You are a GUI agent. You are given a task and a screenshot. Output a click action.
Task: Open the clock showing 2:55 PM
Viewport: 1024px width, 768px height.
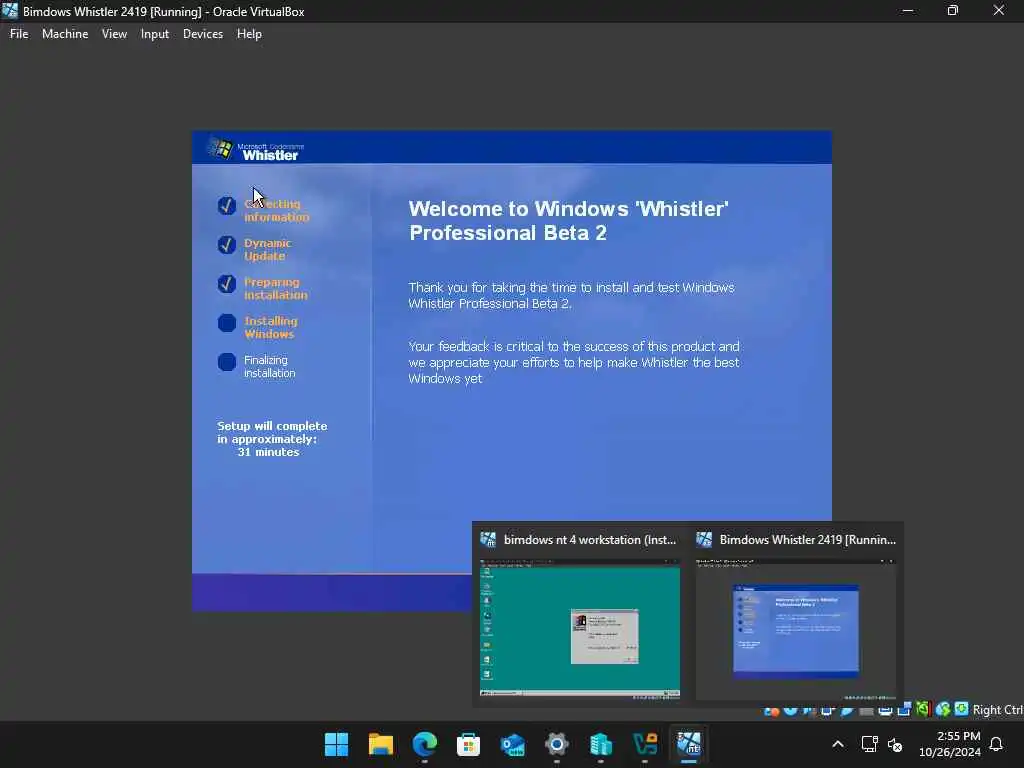tap(950, 744)
